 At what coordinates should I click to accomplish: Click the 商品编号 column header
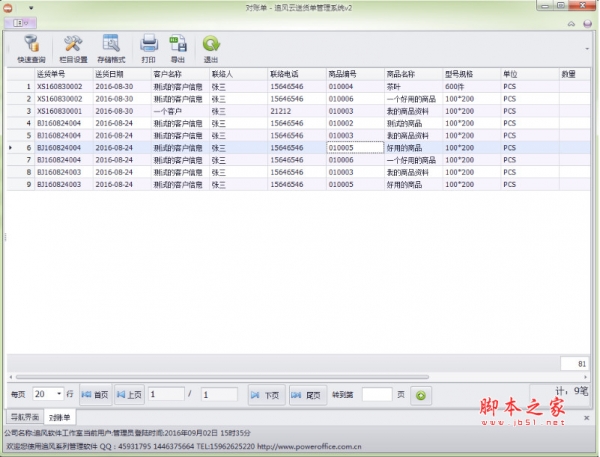coord(355,74)
